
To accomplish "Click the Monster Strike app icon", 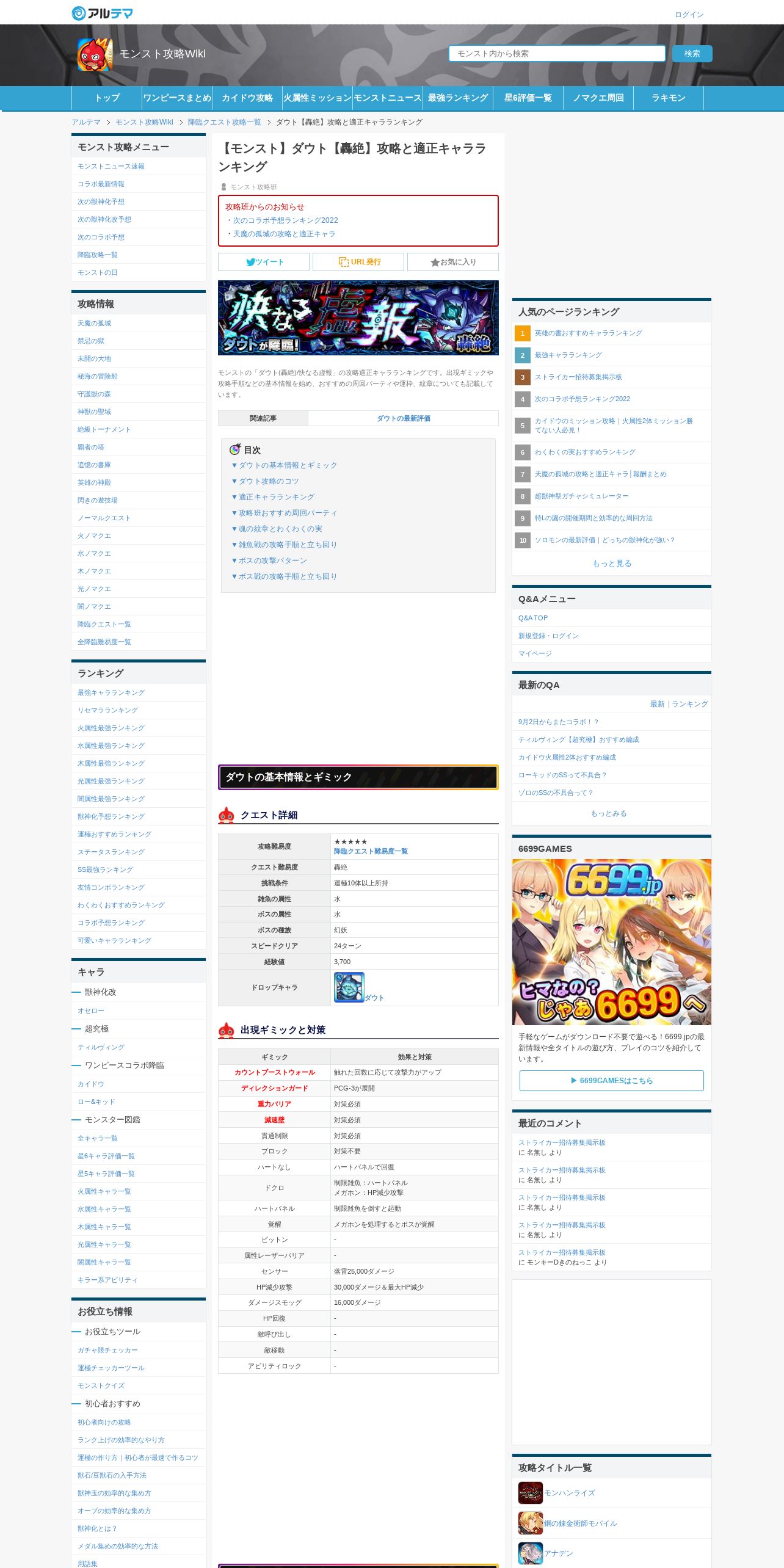I will [95, 54].
